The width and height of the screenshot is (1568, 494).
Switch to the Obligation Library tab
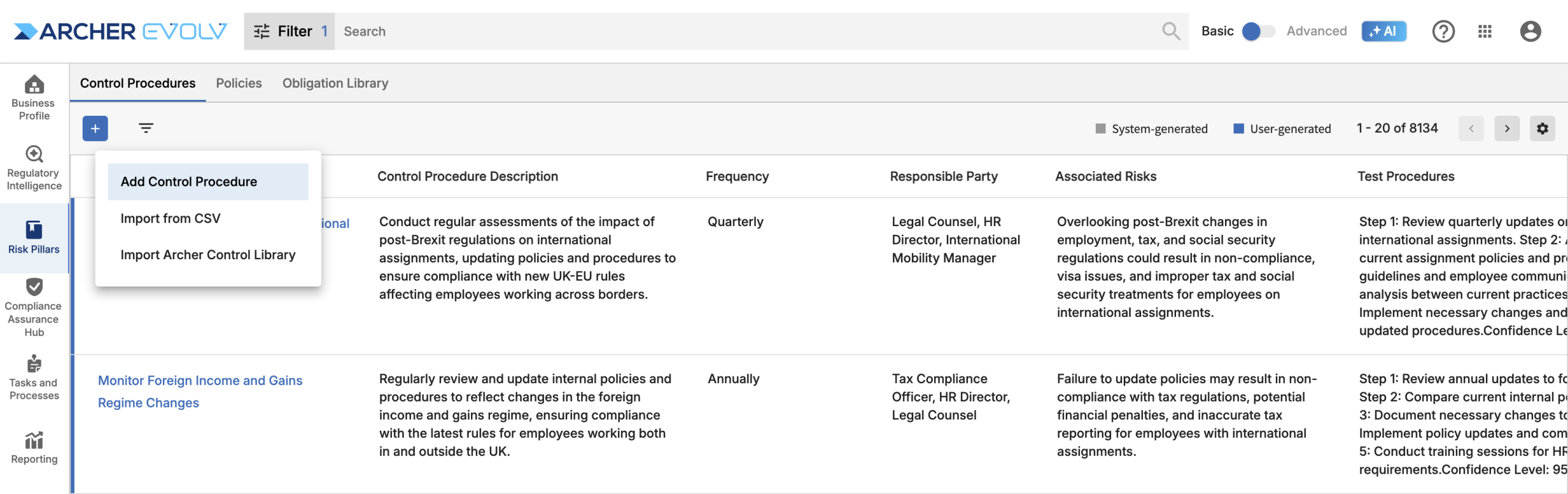pos(335,83)
